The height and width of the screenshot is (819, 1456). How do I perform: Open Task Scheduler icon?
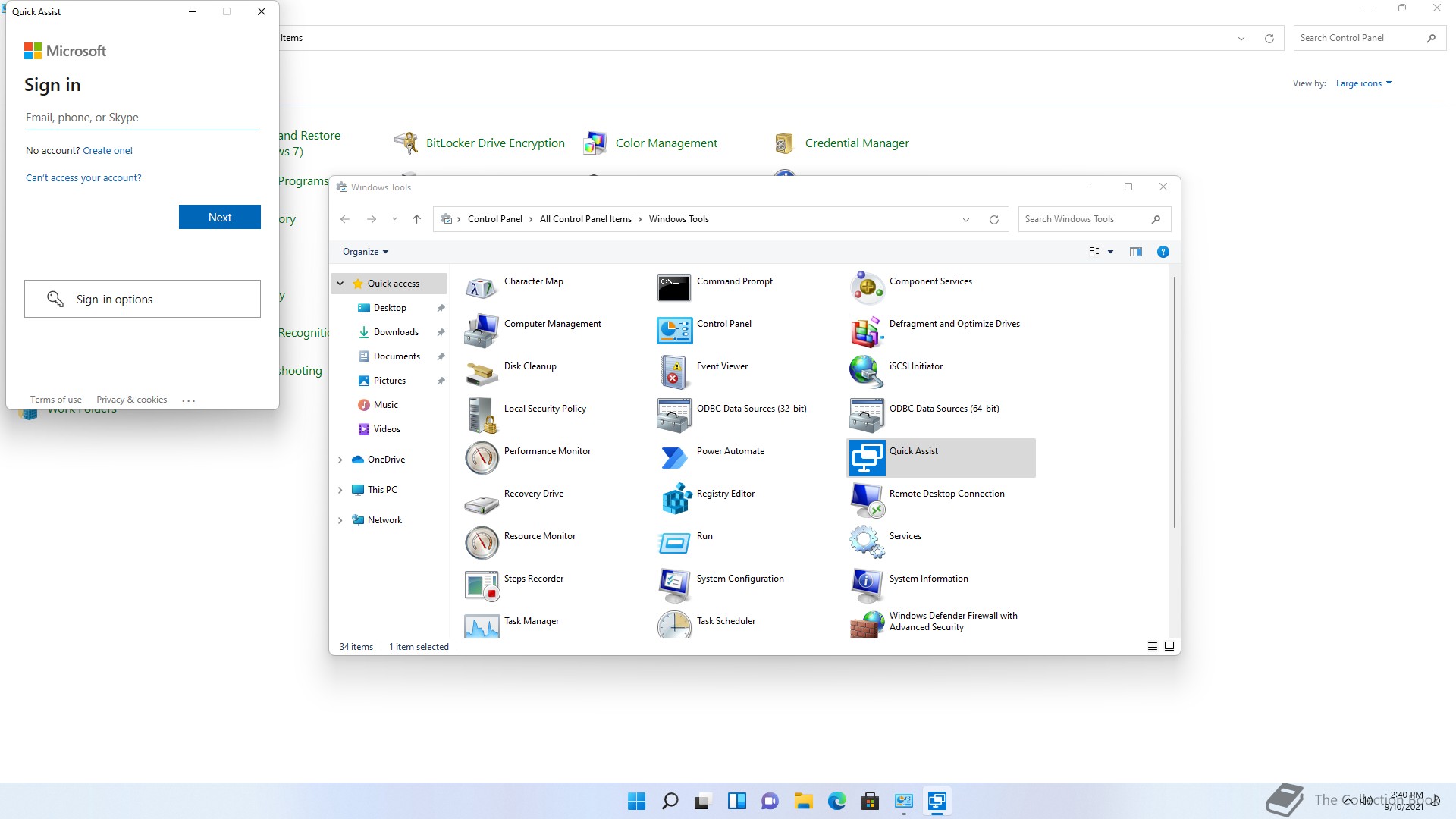[x=674, y=625]
